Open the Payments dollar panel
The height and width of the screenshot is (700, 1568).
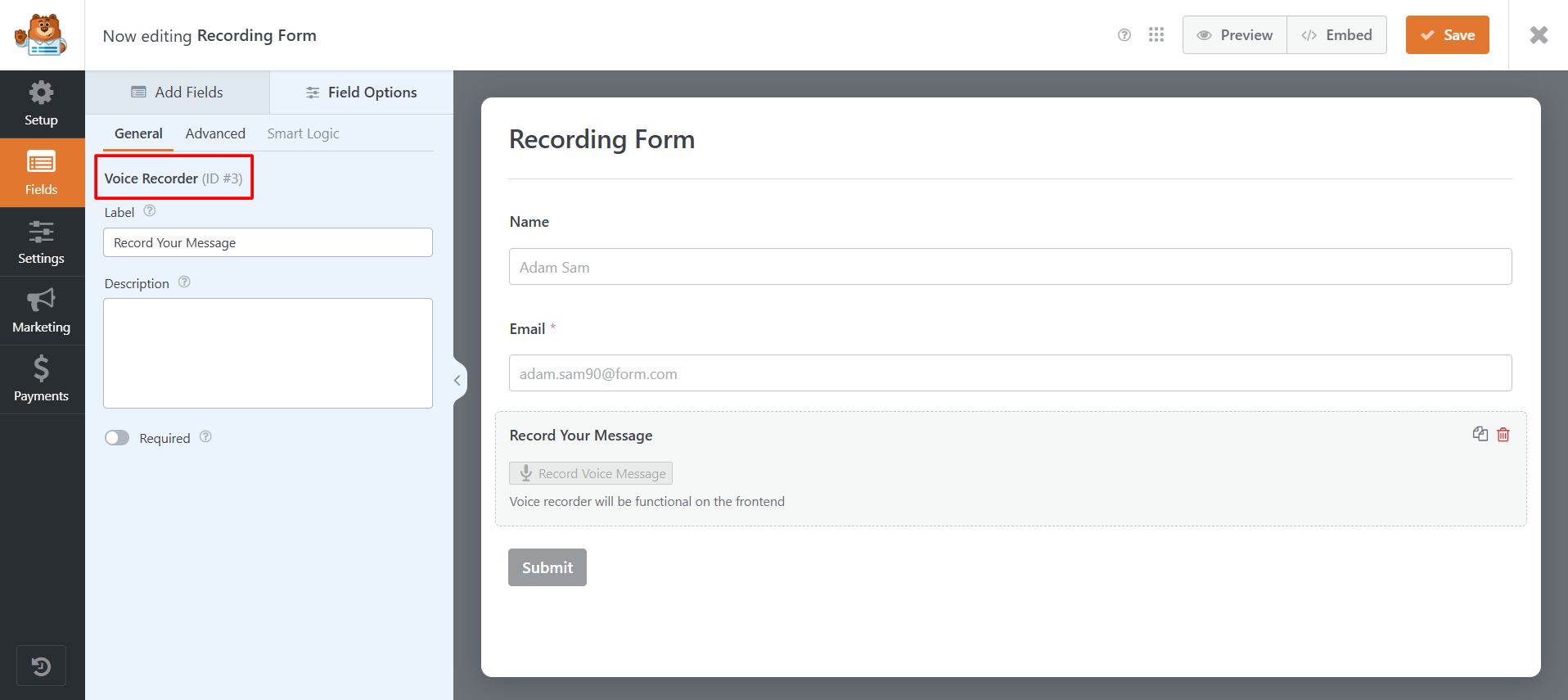pos(41,380)
